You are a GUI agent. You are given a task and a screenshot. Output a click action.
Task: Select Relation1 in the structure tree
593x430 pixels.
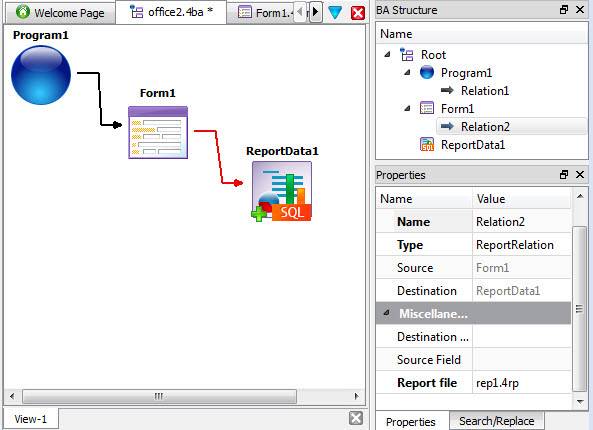click(x=485, y=91)
